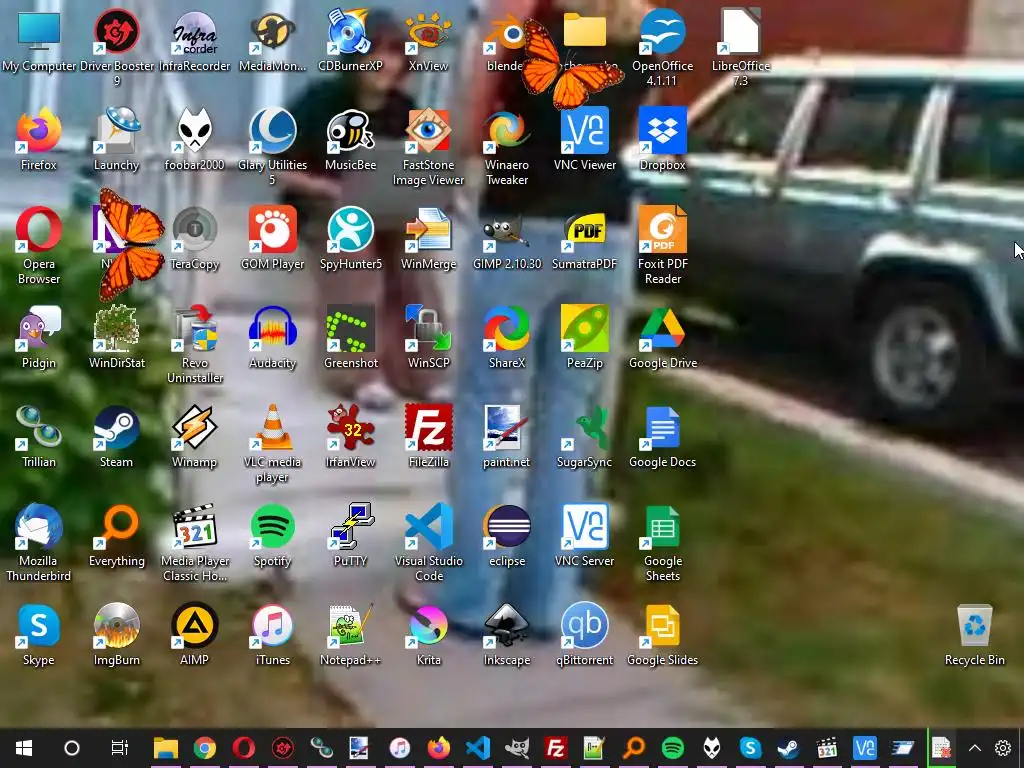Viewport: 1024px width, 768px height.
Task: Select the IrfanView desktop icon
Action: pos(350,436)
